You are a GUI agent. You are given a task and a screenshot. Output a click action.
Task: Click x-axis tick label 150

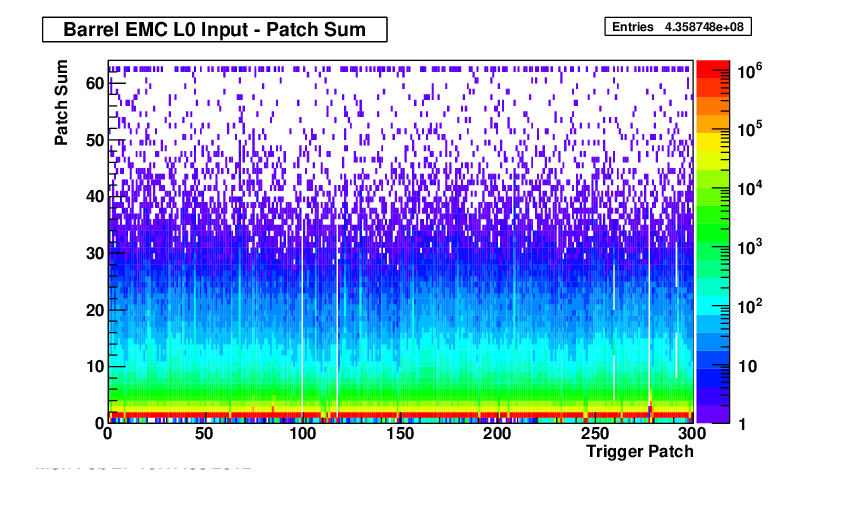point(400,434)
